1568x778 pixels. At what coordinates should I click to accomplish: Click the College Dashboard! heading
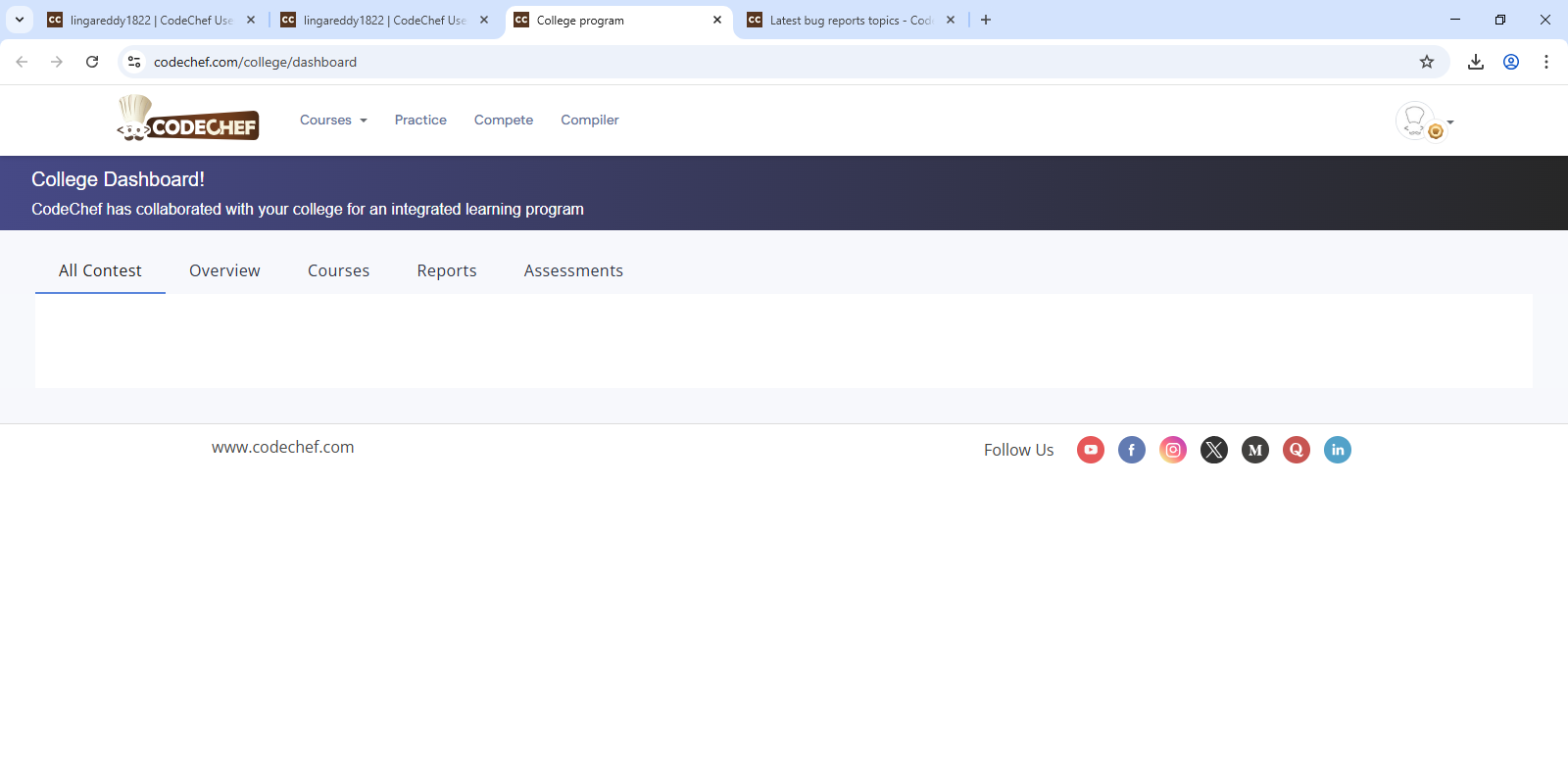(x=118, y=179)
